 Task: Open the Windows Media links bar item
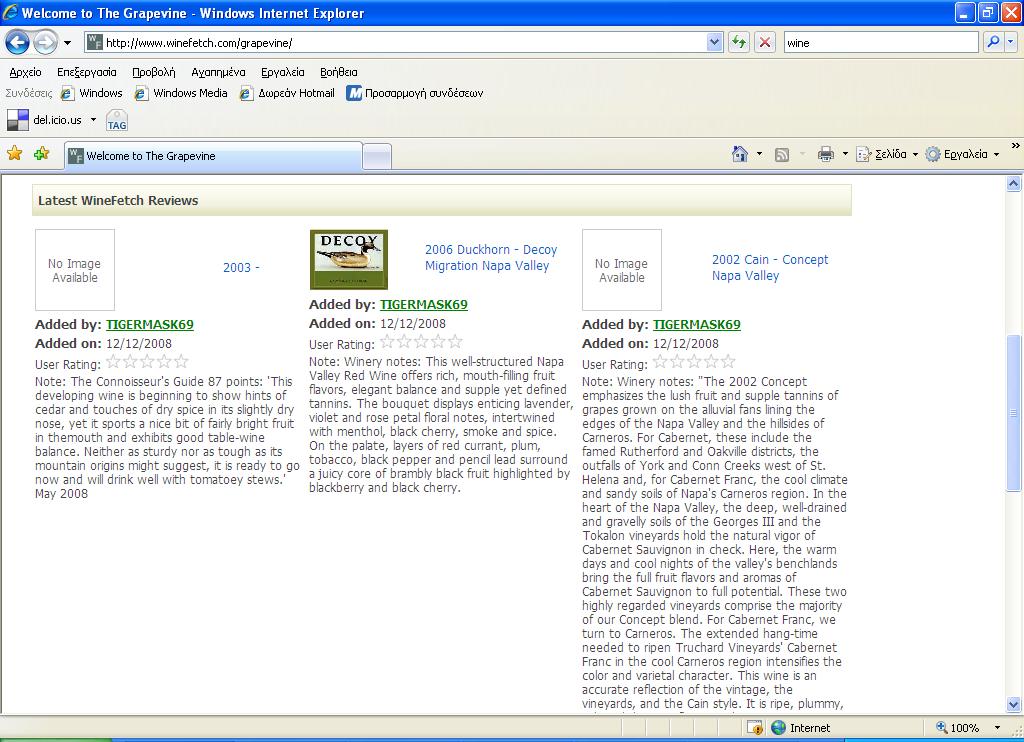coord(181,93)
